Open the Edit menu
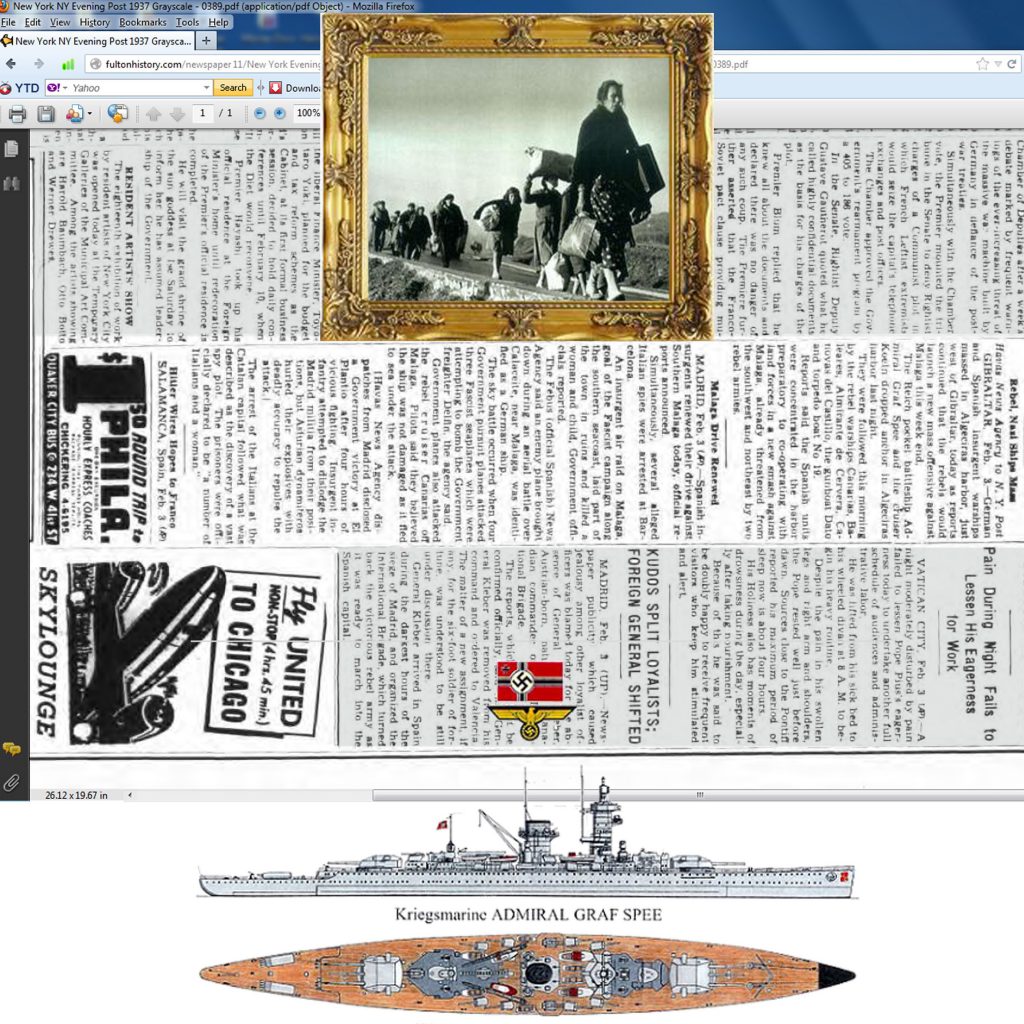 tap(33, 22)
